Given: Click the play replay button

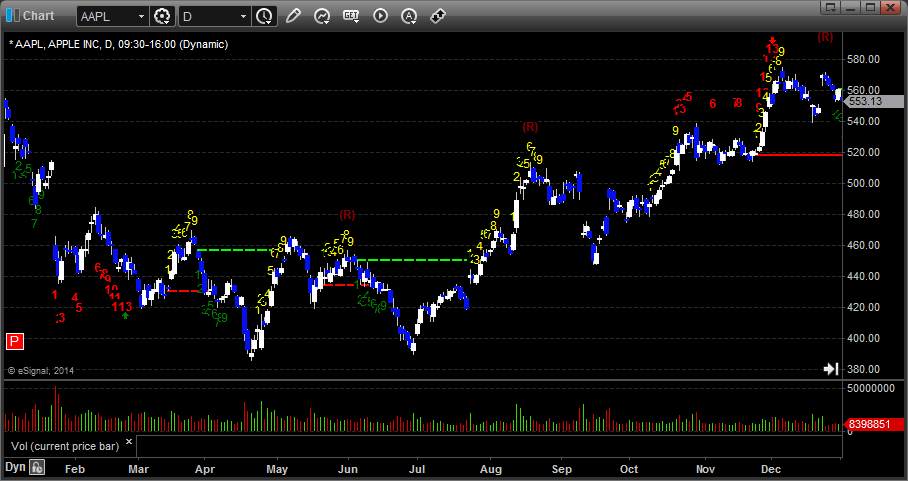Looking at the screenshot, I should (380, 16).
